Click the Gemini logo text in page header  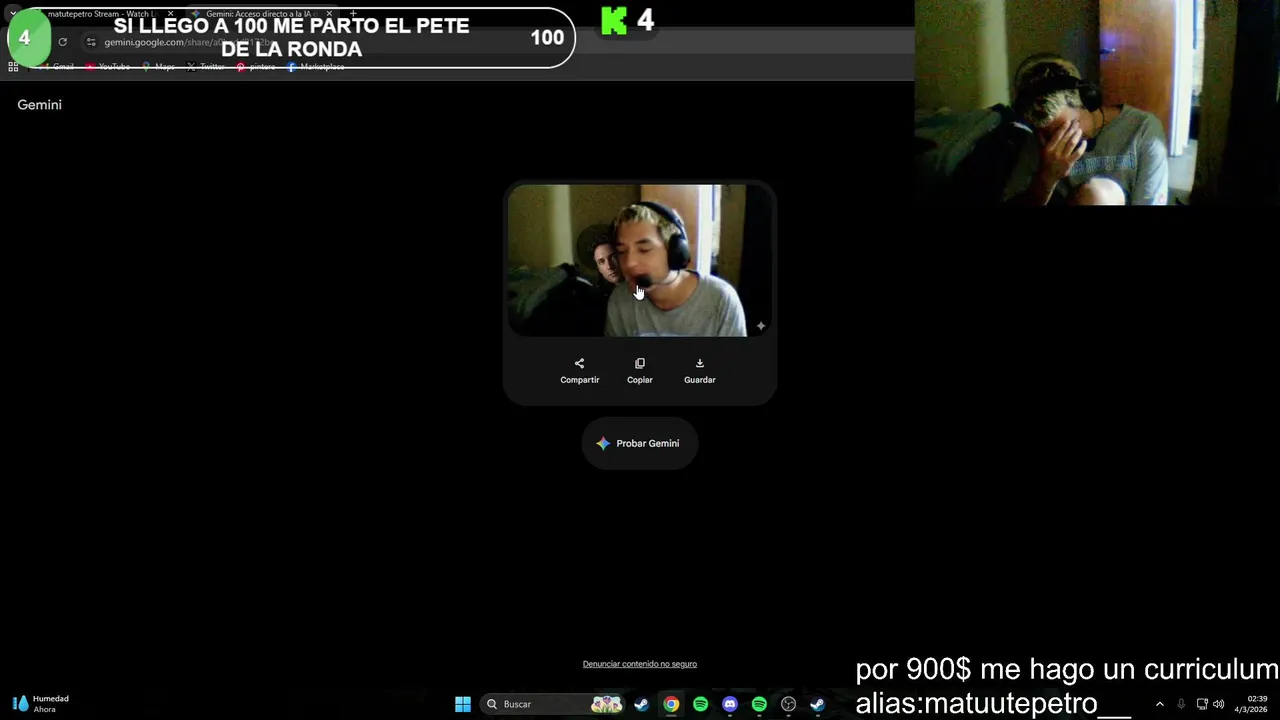click(39, 104)
